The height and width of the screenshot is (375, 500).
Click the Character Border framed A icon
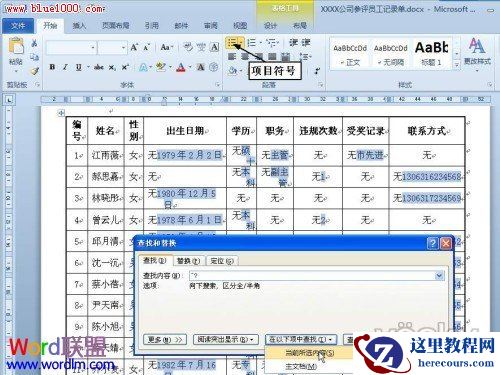point(214,47)
